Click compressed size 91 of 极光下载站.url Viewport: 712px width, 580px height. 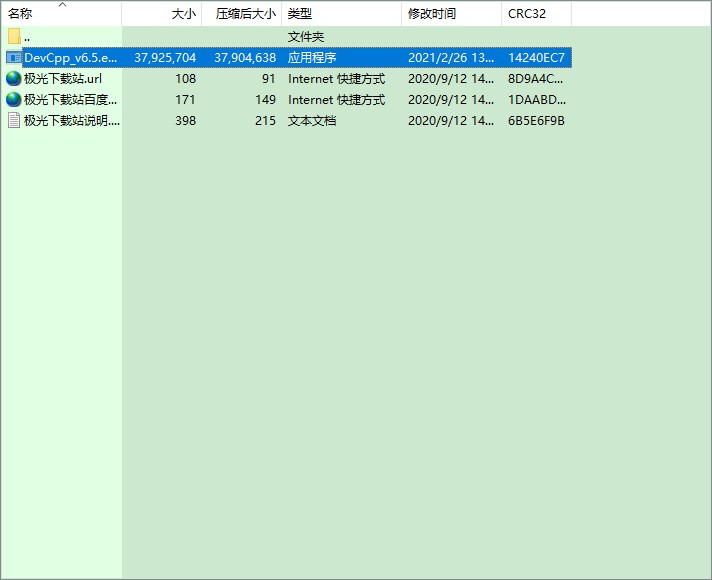pyautogui.click(x=269, y=79)
